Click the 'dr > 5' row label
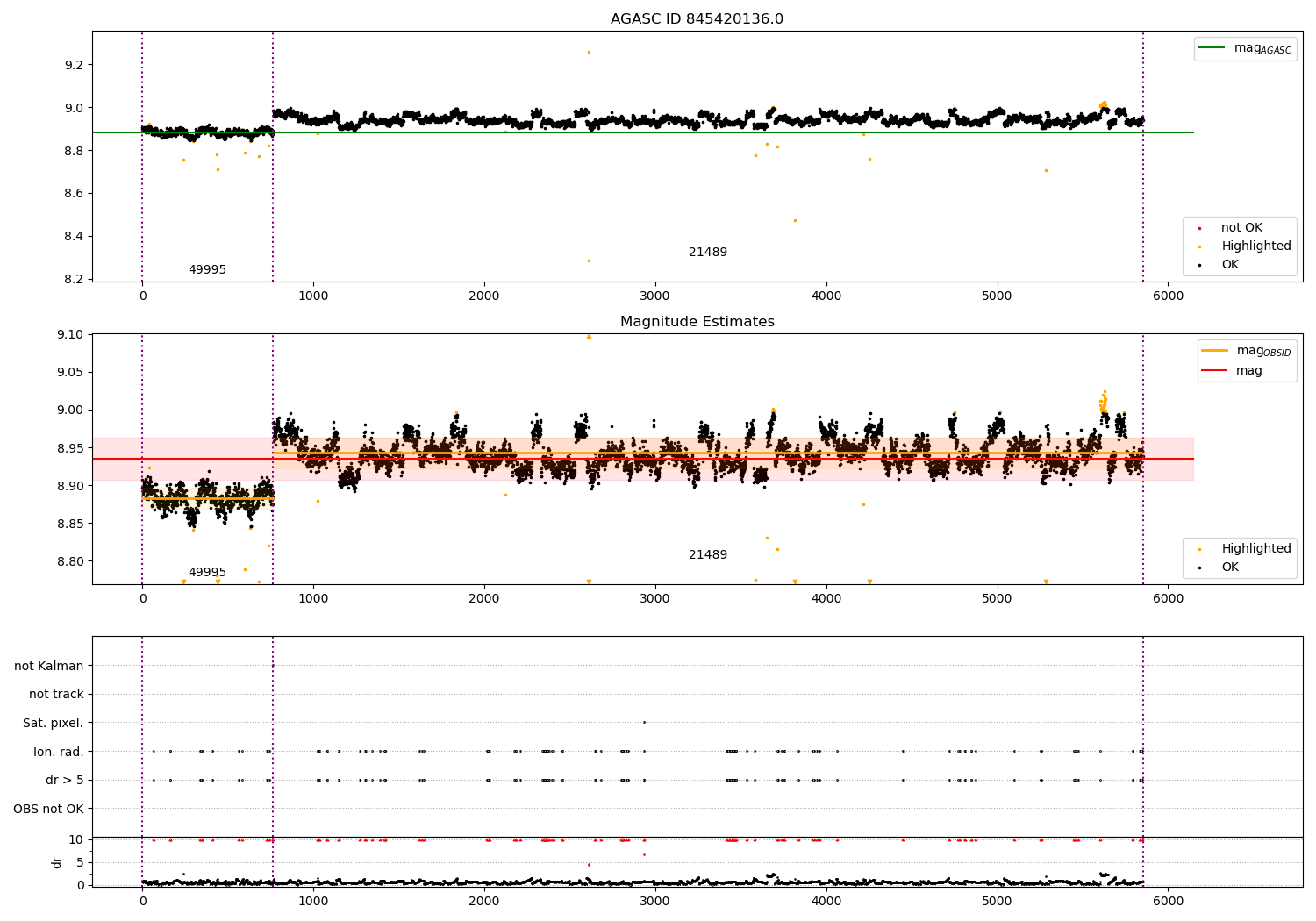 (65, 781)
